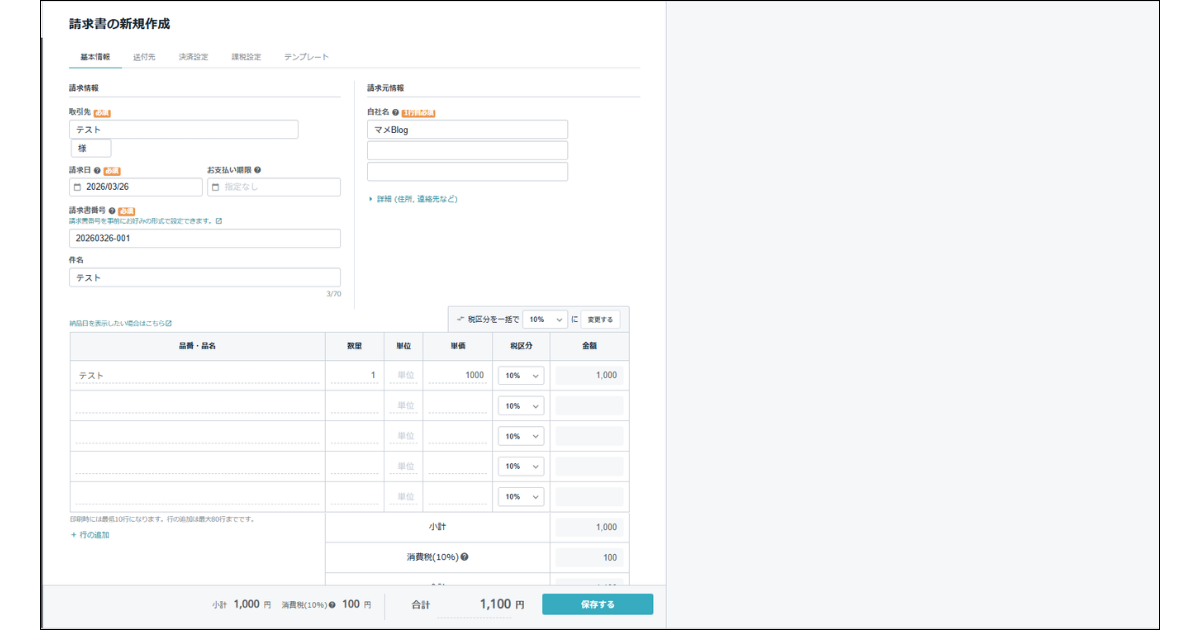This screenshot has width=1200, height=630.
Task: Click the 保存する button
Action: pos(597,604)
